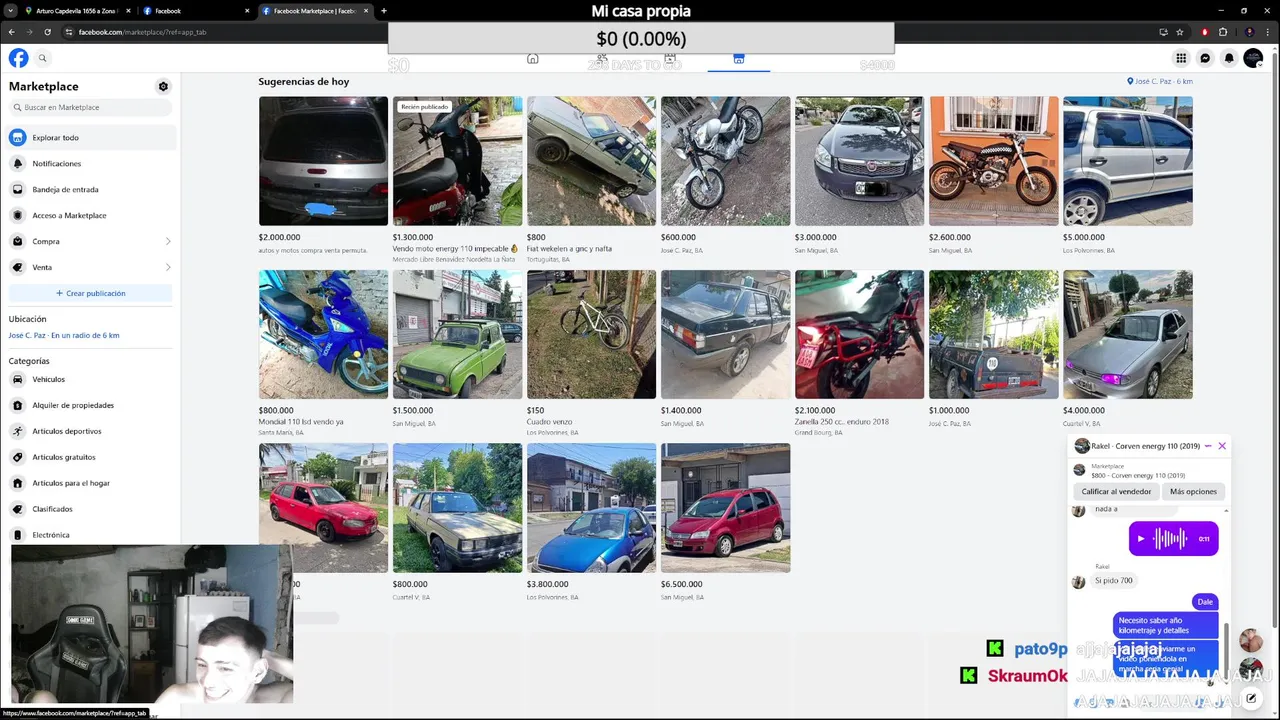Open the Chrome three-dot menu

point(1268,32)
